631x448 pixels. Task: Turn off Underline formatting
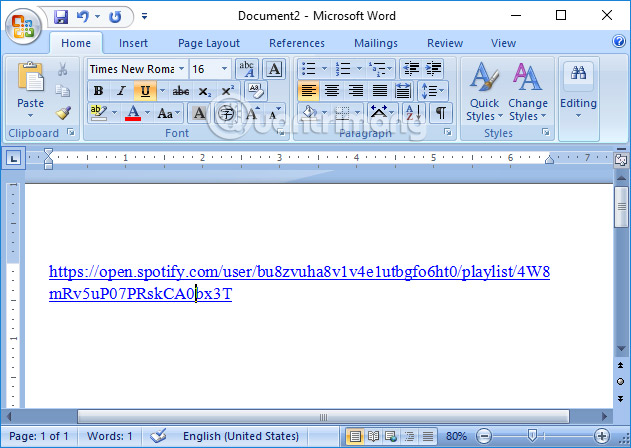pyautogui.click(x=145, y=91)
